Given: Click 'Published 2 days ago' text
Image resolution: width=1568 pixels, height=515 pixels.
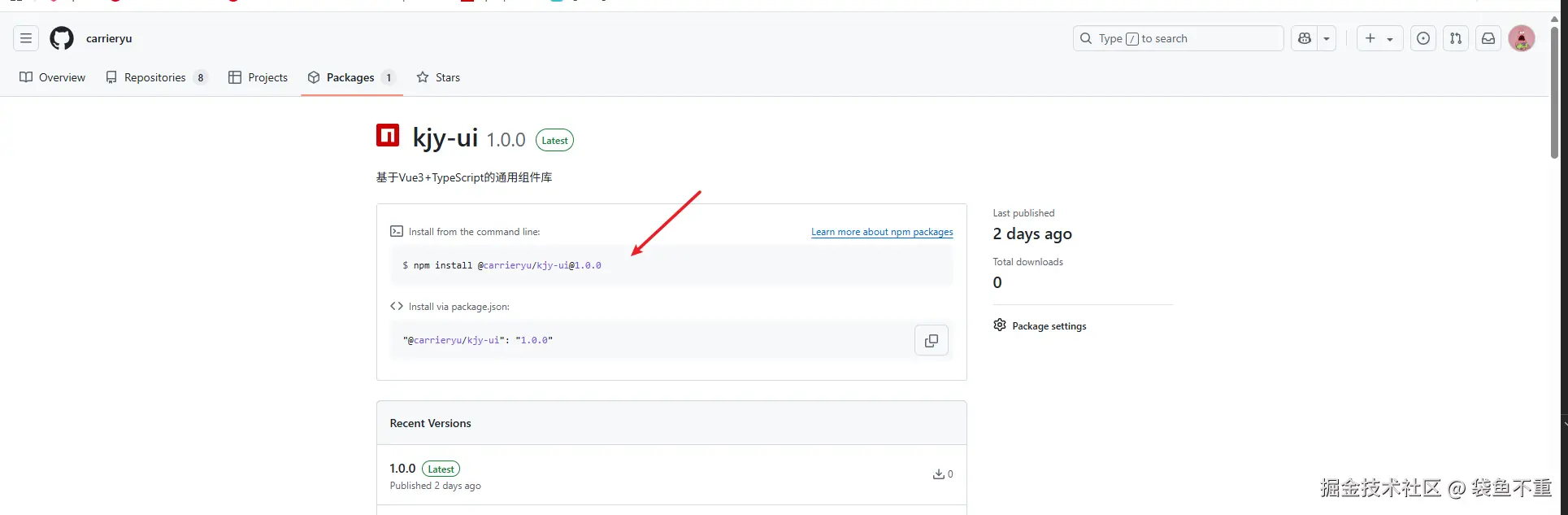Looking at the screenshot, I should pos(435,486).
